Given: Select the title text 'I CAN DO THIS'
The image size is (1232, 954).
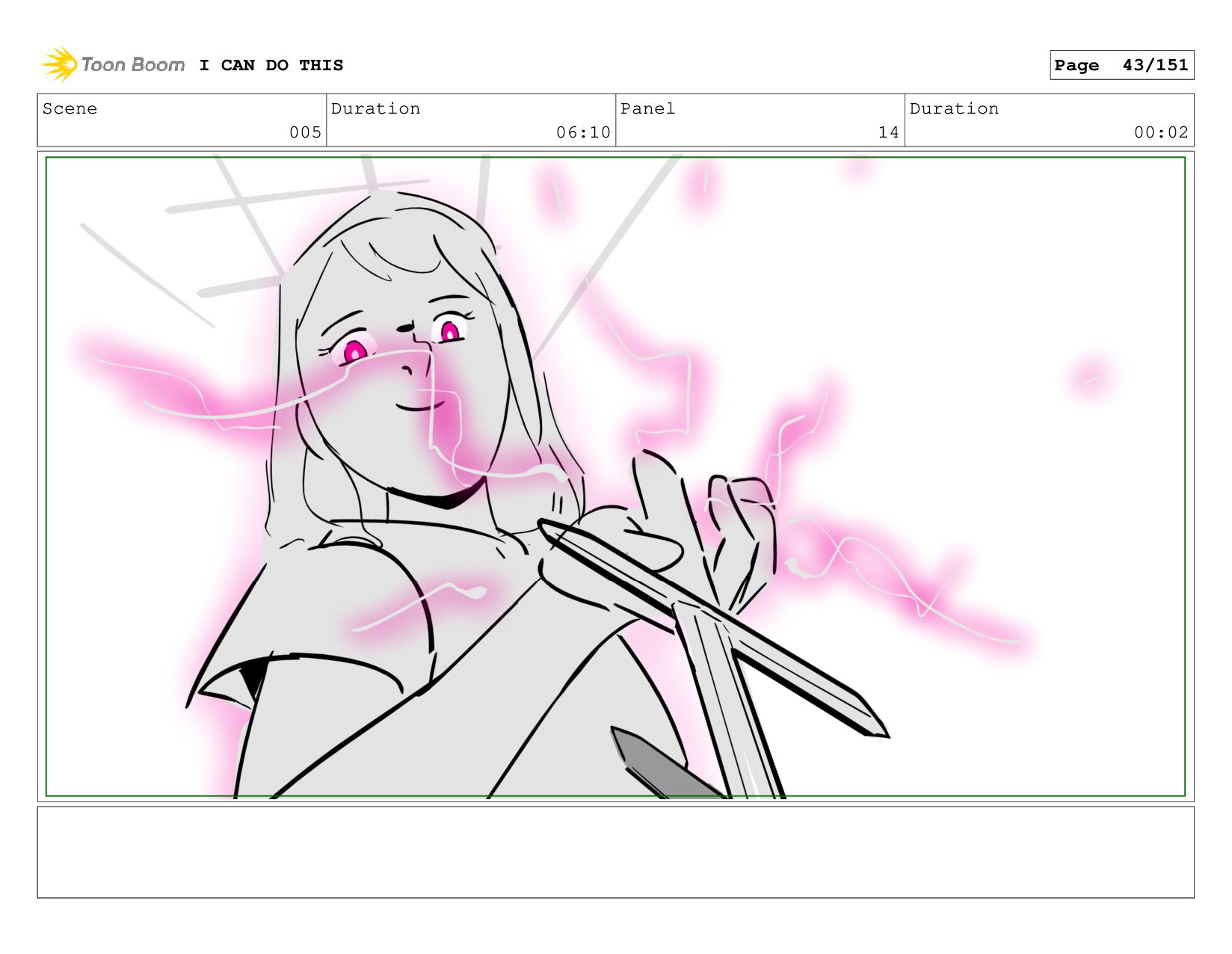Looking at the screenshot, I should [271, 65].
